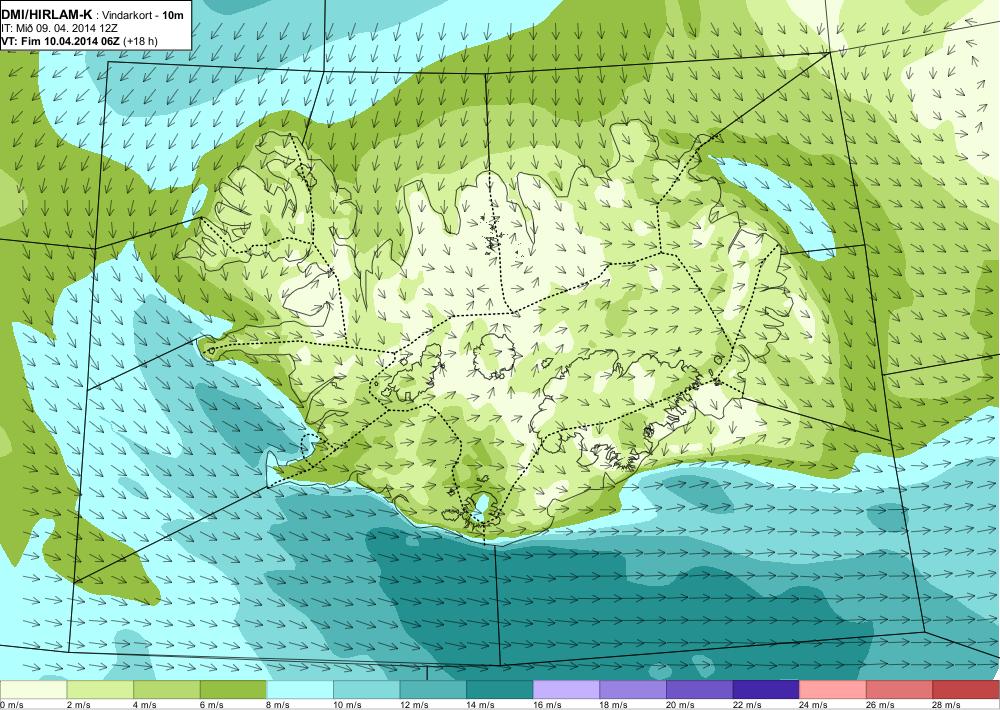Click the pale yellow 0–2 m/s legend swatch
1000x710 pixels.
pos(33,690)
